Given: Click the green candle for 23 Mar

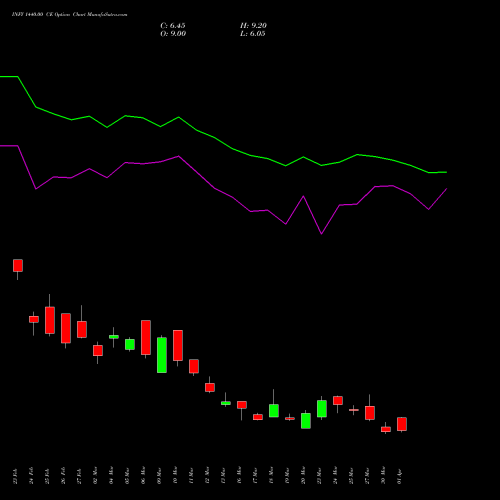Looking at the screenshot, I should [x=322, y=409].
